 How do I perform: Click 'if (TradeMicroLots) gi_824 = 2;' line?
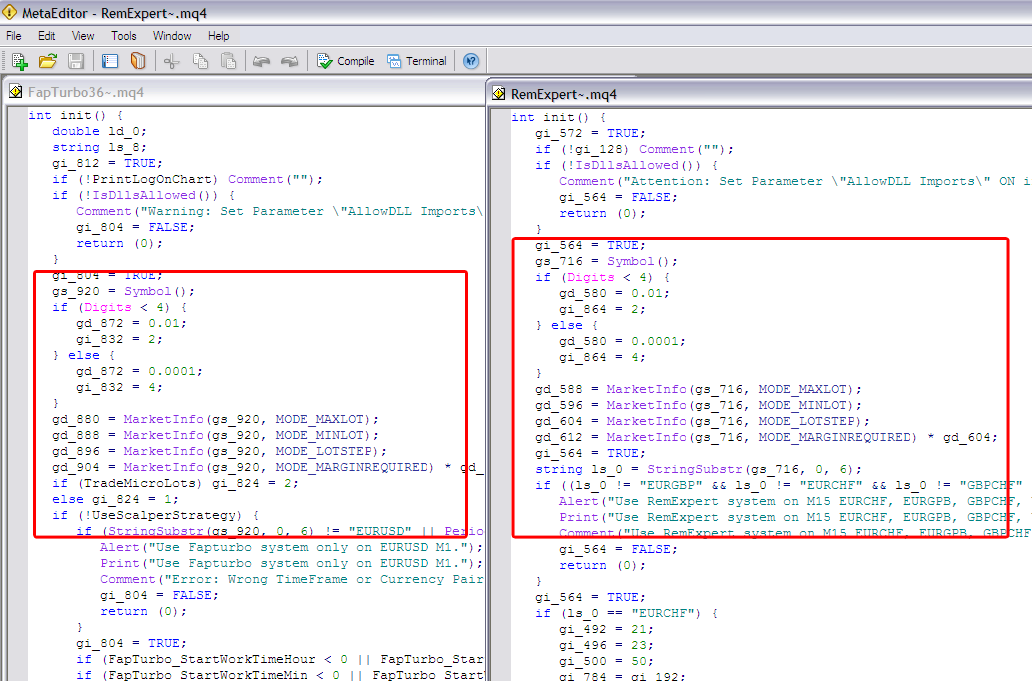(x=175, y=483)
